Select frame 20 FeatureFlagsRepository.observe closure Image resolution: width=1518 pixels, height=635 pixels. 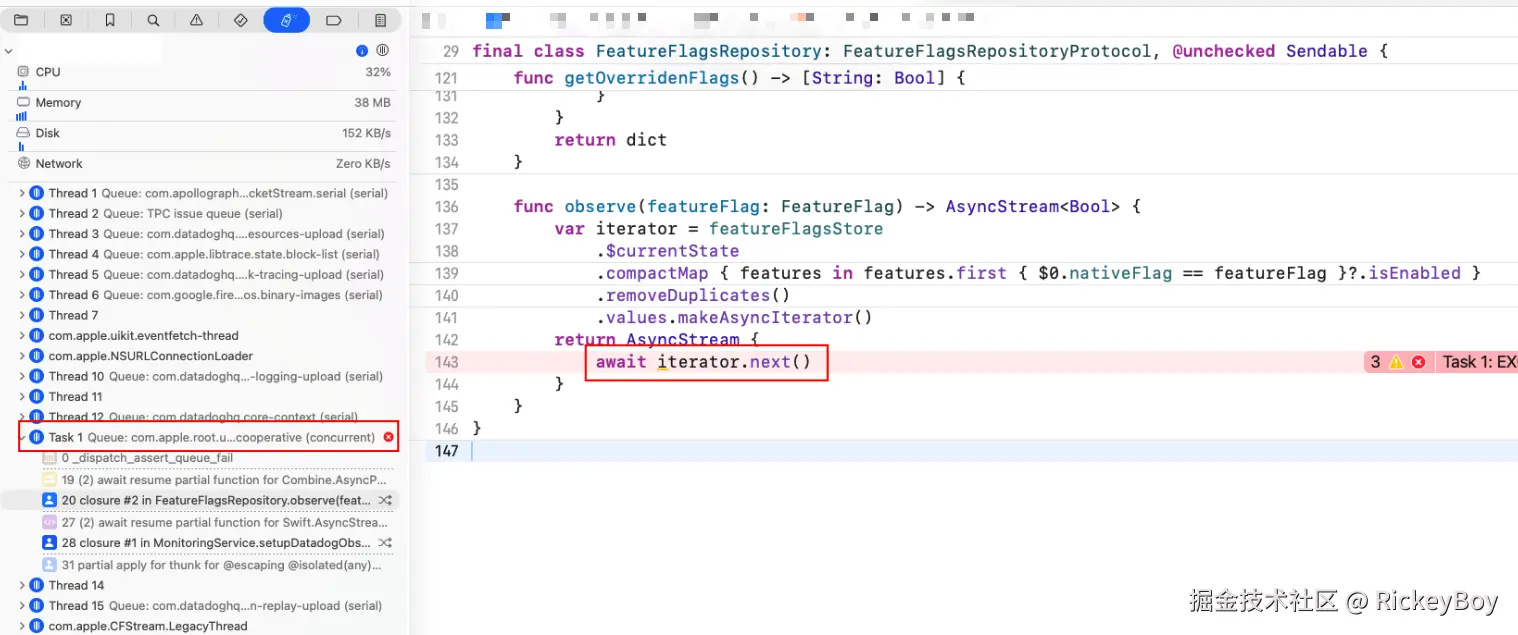point(204,500)
